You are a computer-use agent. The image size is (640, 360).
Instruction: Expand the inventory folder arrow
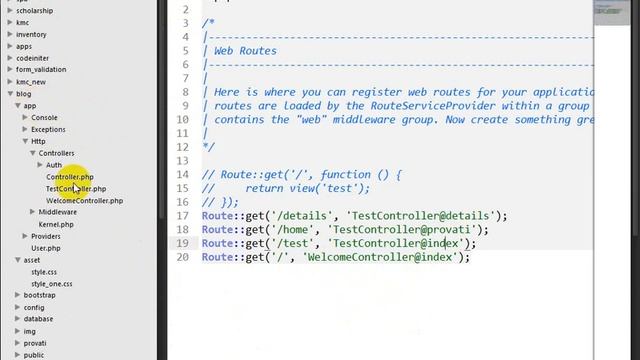click(x=10, y=34)
